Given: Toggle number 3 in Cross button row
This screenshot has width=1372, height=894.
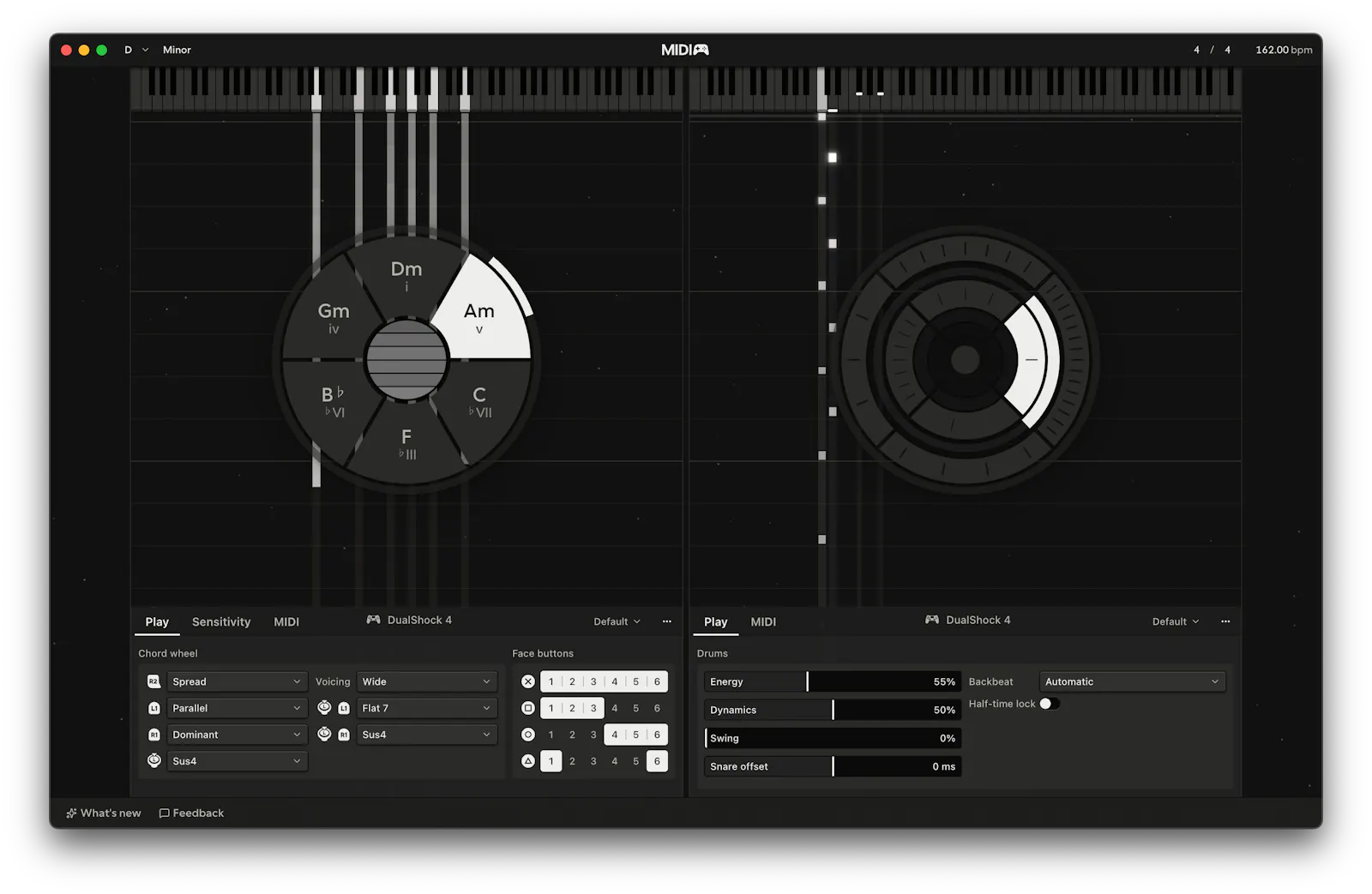Looking at the screenshot, I should click(x=593, y=681).
